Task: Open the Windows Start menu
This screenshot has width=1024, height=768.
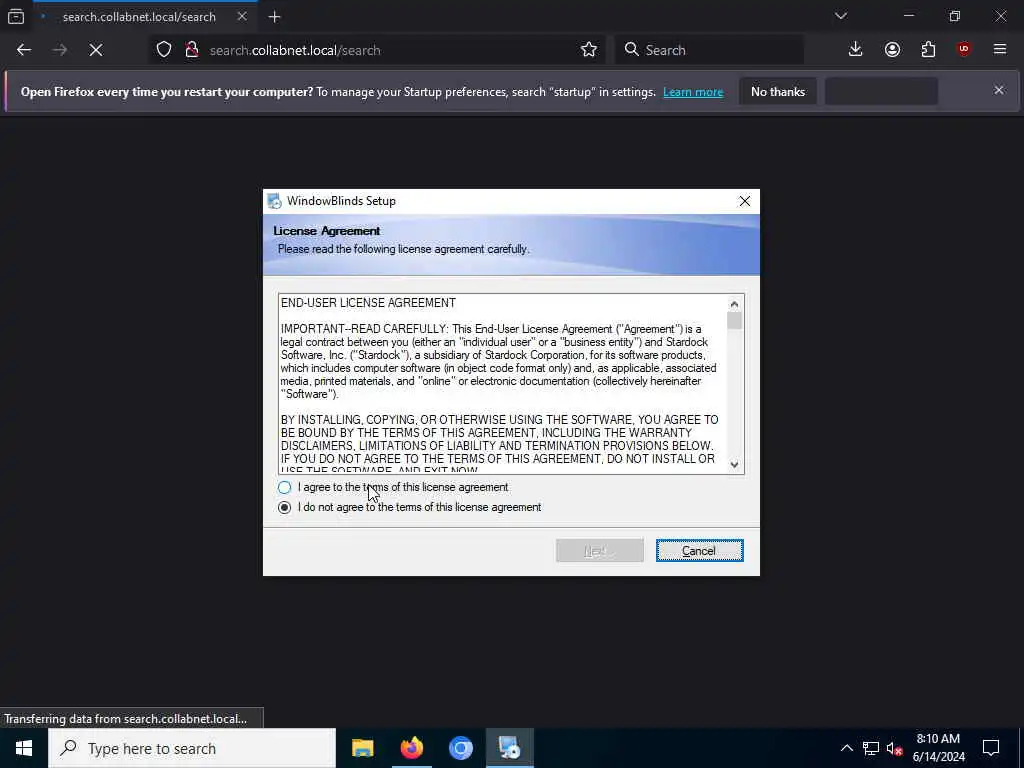Action: [x=24, y=748]
